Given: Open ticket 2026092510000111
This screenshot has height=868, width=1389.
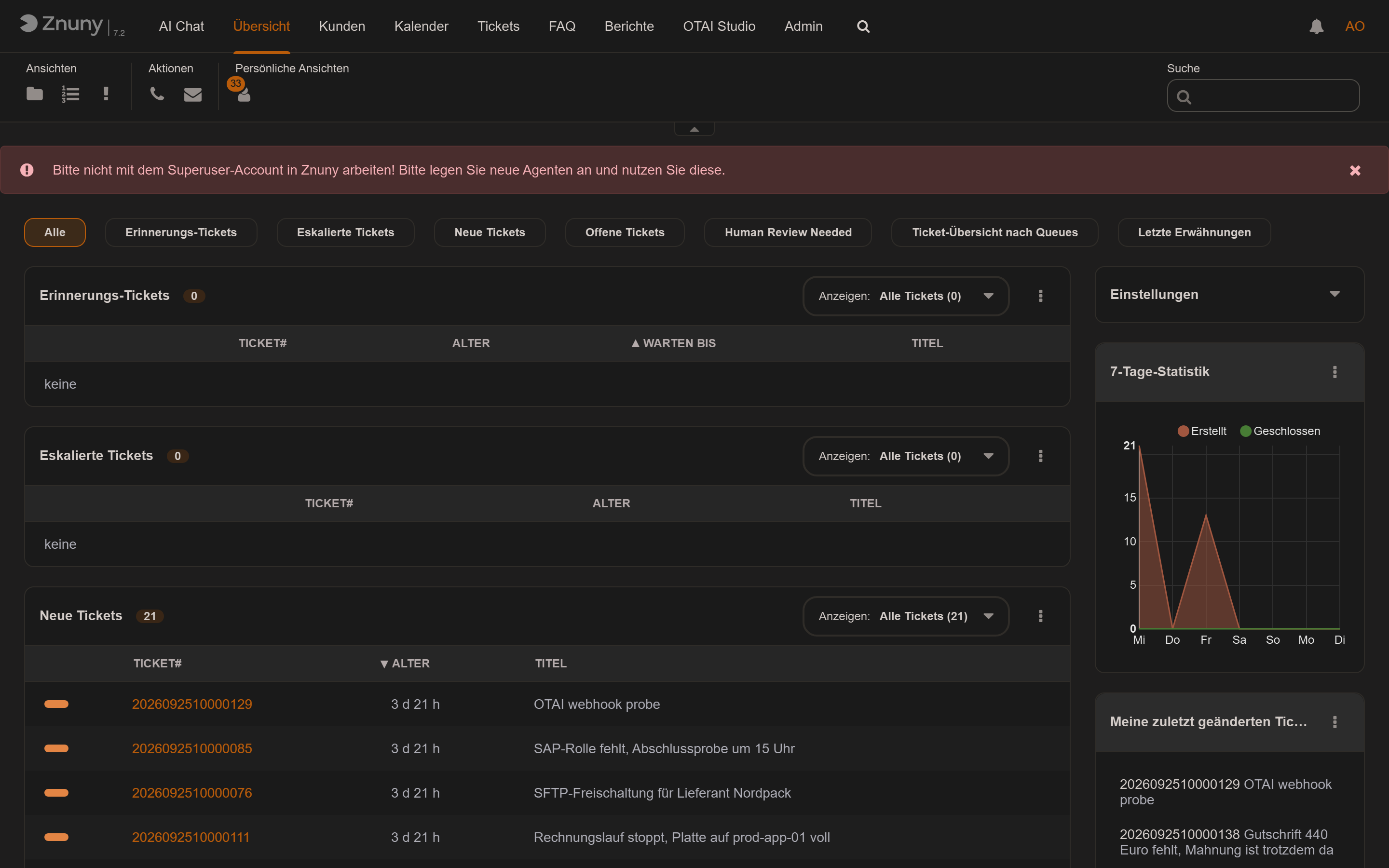Looking at the screenshot, I should click(x=191, y=837).
